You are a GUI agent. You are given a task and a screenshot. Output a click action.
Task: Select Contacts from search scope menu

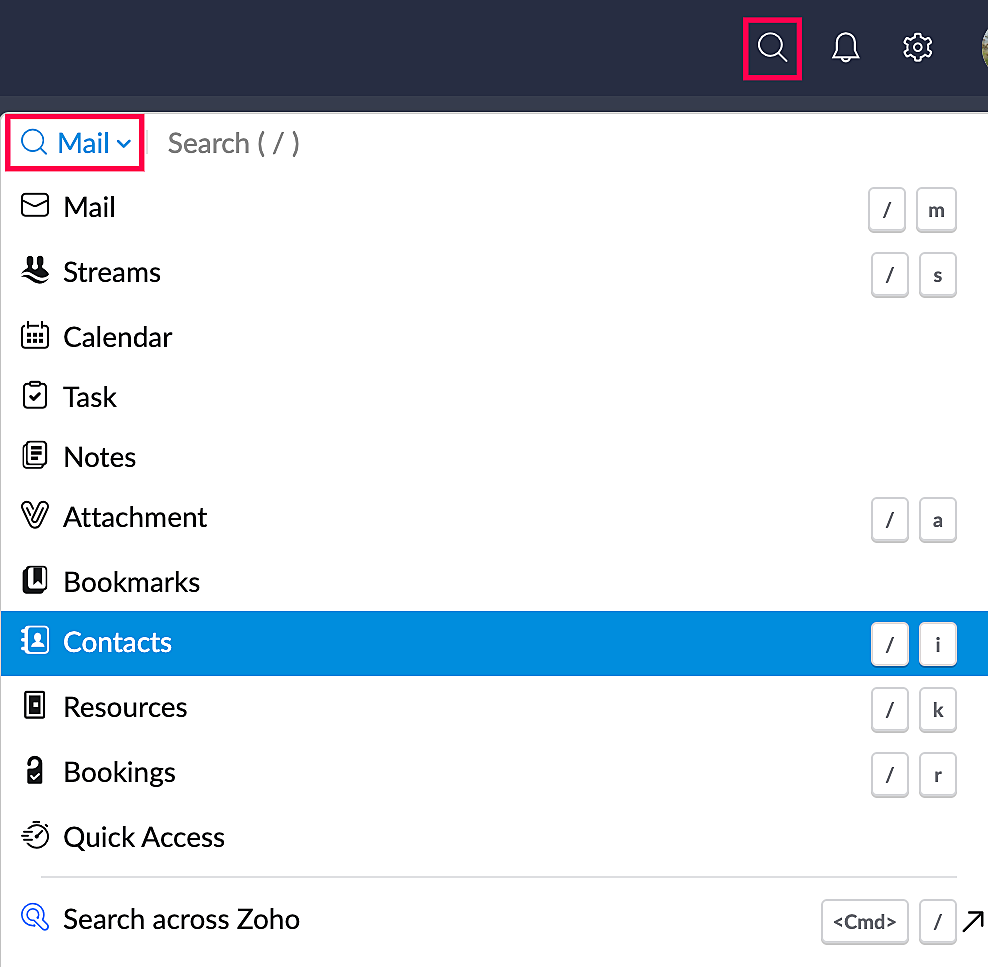[118, 642]
